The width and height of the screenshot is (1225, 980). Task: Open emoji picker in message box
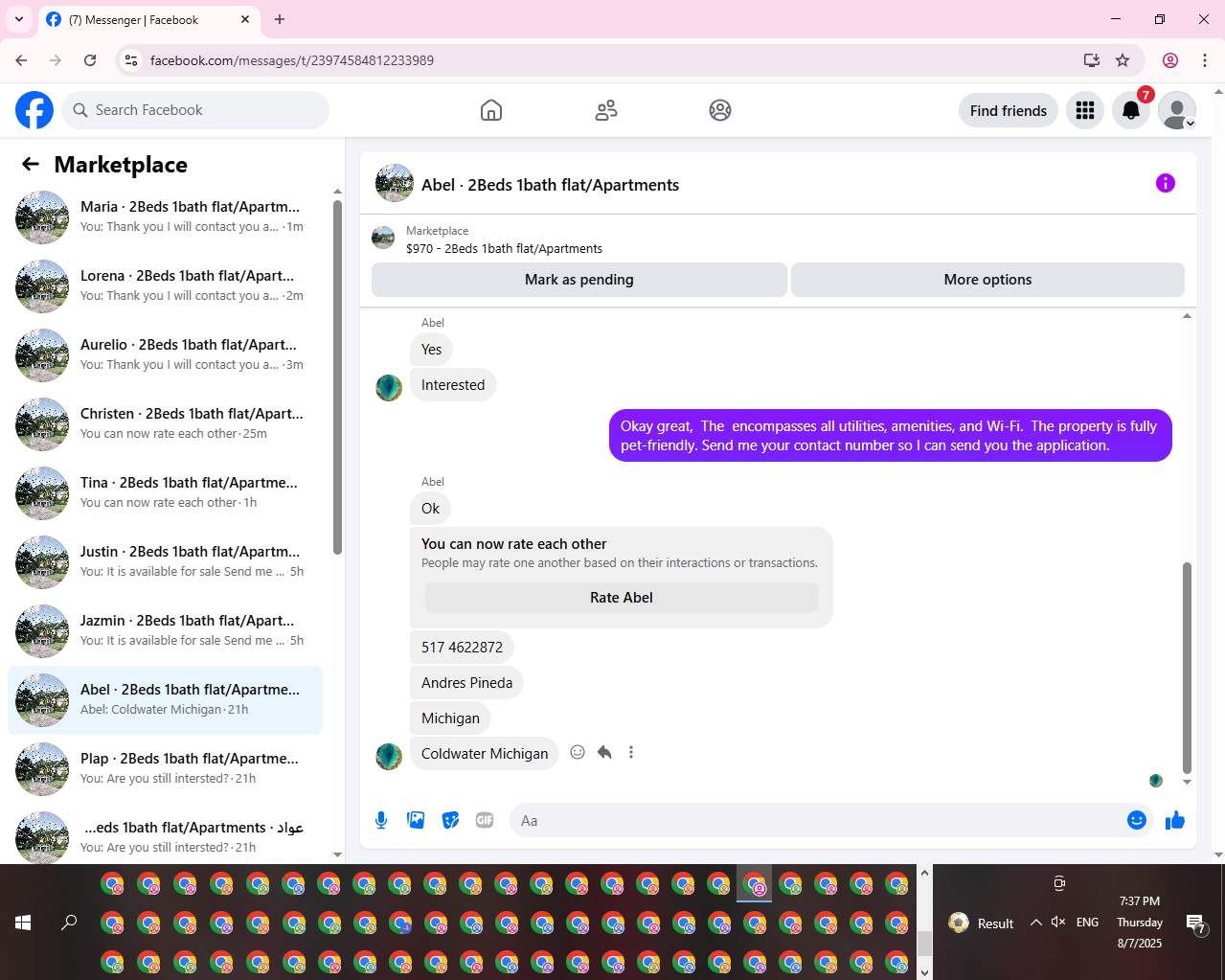[x=1137, y=820]
